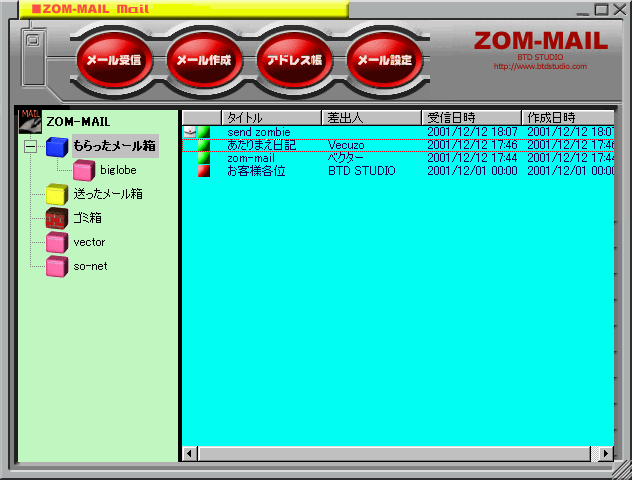The image size is (632, 480).
Task: Click green status icon of あたりまえ日記
Action: (x=204, y=145)
